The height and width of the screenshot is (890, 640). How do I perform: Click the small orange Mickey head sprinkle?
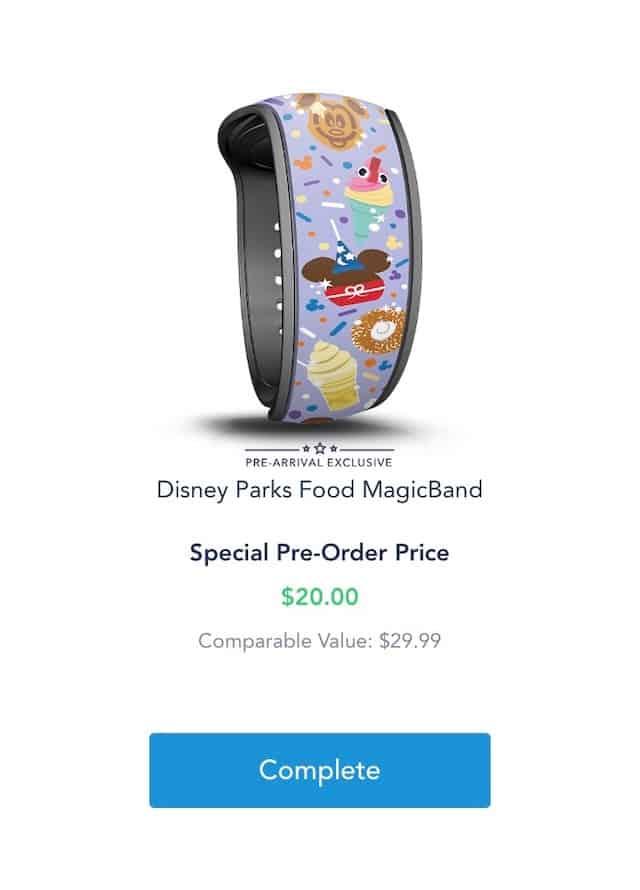click(302, 162)
